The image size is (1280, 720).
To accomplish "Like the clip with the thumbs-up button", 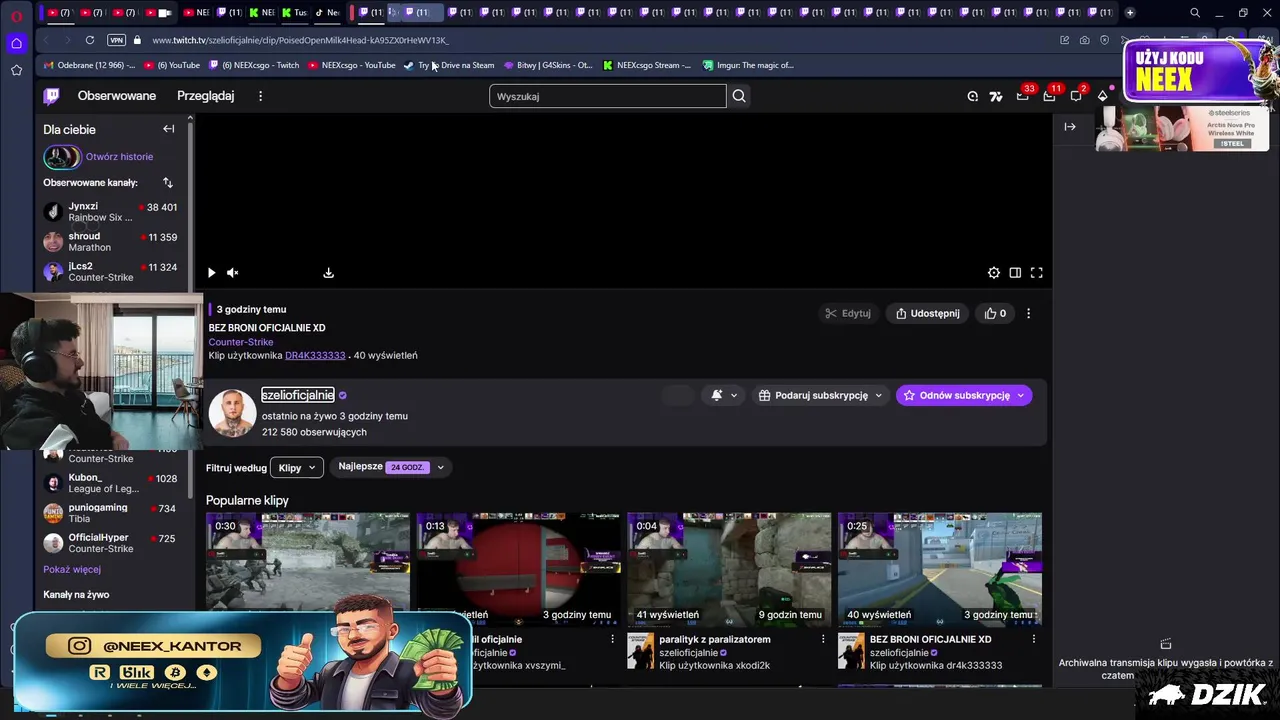I will click(995, 313).
